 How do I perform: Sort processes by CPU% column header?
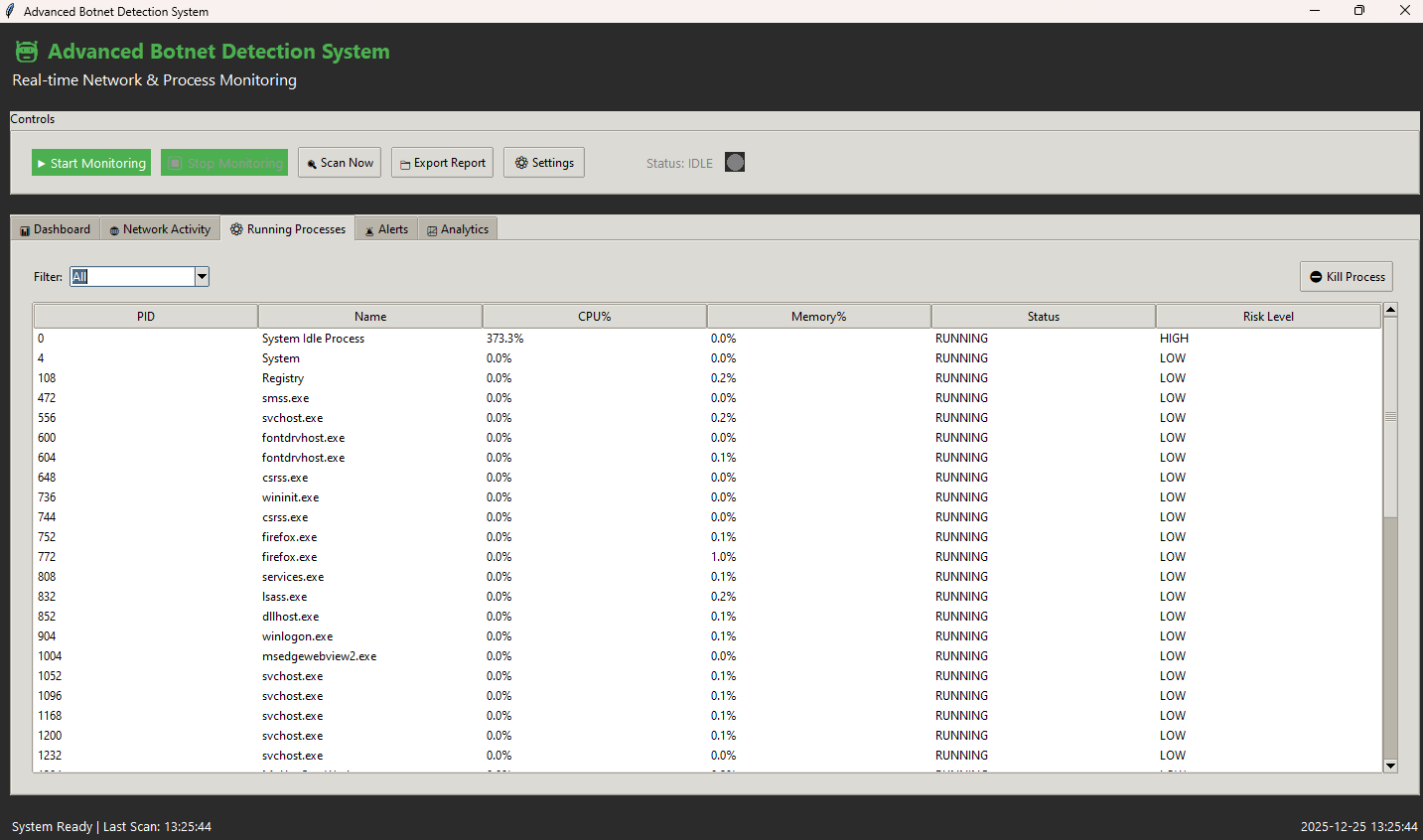(x=594, y=317)
